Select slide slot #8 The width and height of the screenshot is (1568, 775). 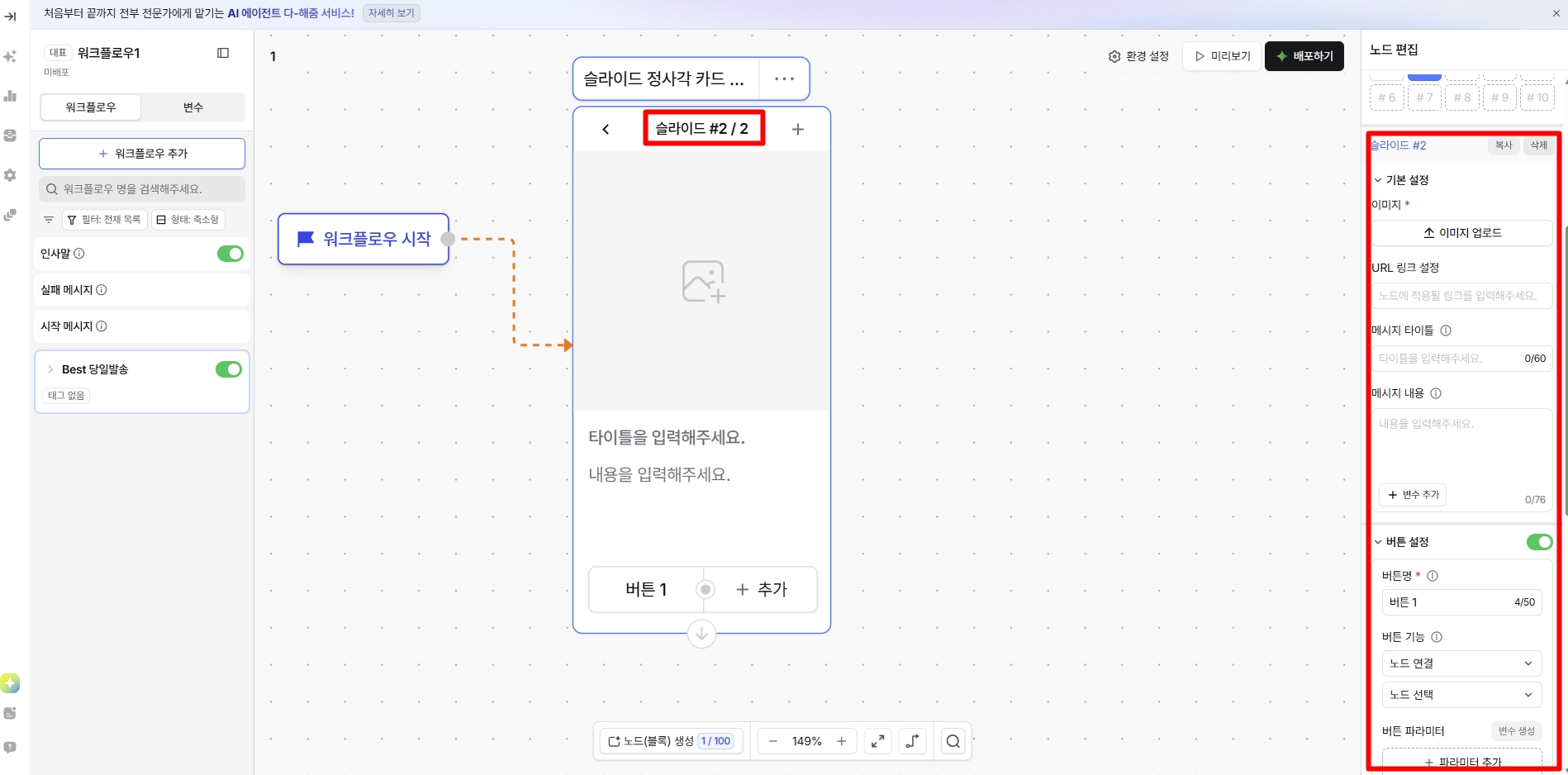(1462, 97)
